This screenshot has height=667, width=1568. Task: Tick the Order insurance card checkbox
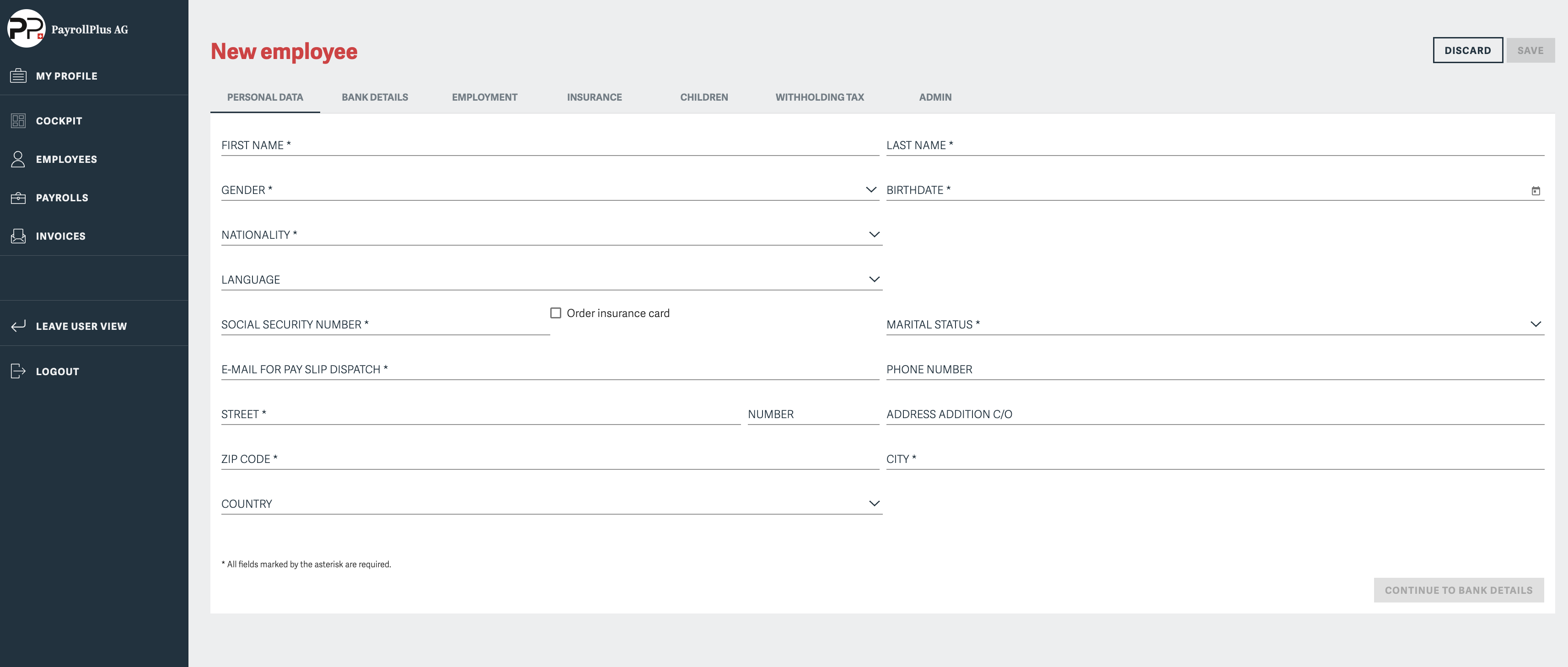(555, 313)
